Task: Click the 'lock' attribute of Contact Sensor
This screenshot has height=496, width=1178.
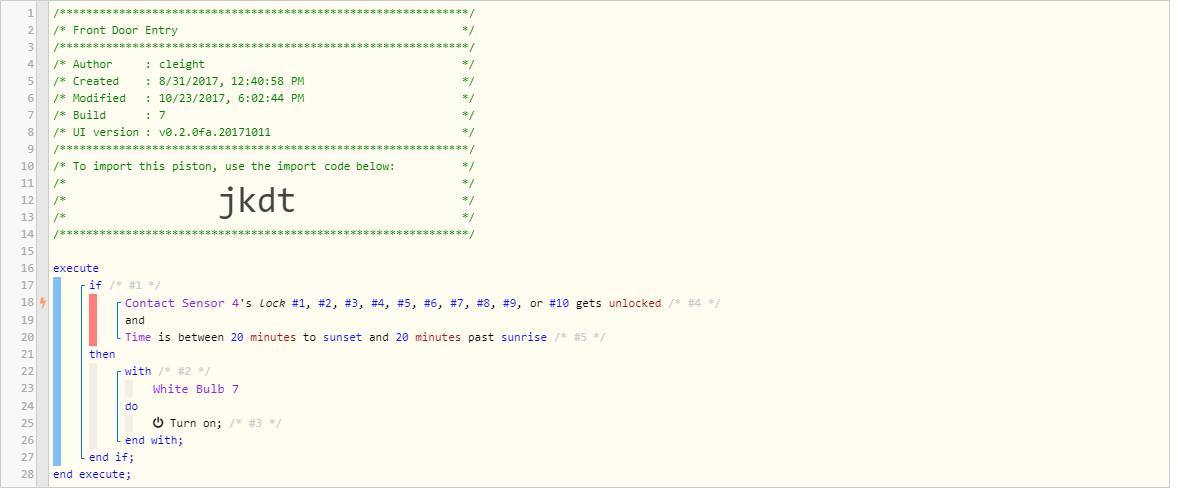Action: click(273, 304)
